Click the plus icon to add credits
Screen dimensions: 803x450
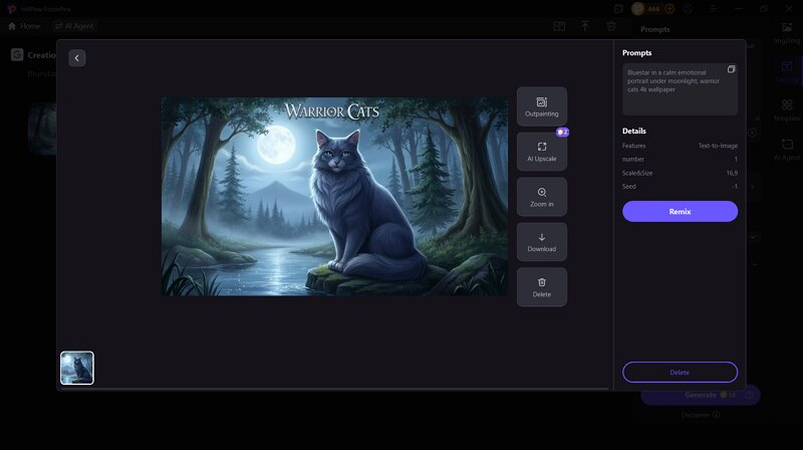(669, 9)
